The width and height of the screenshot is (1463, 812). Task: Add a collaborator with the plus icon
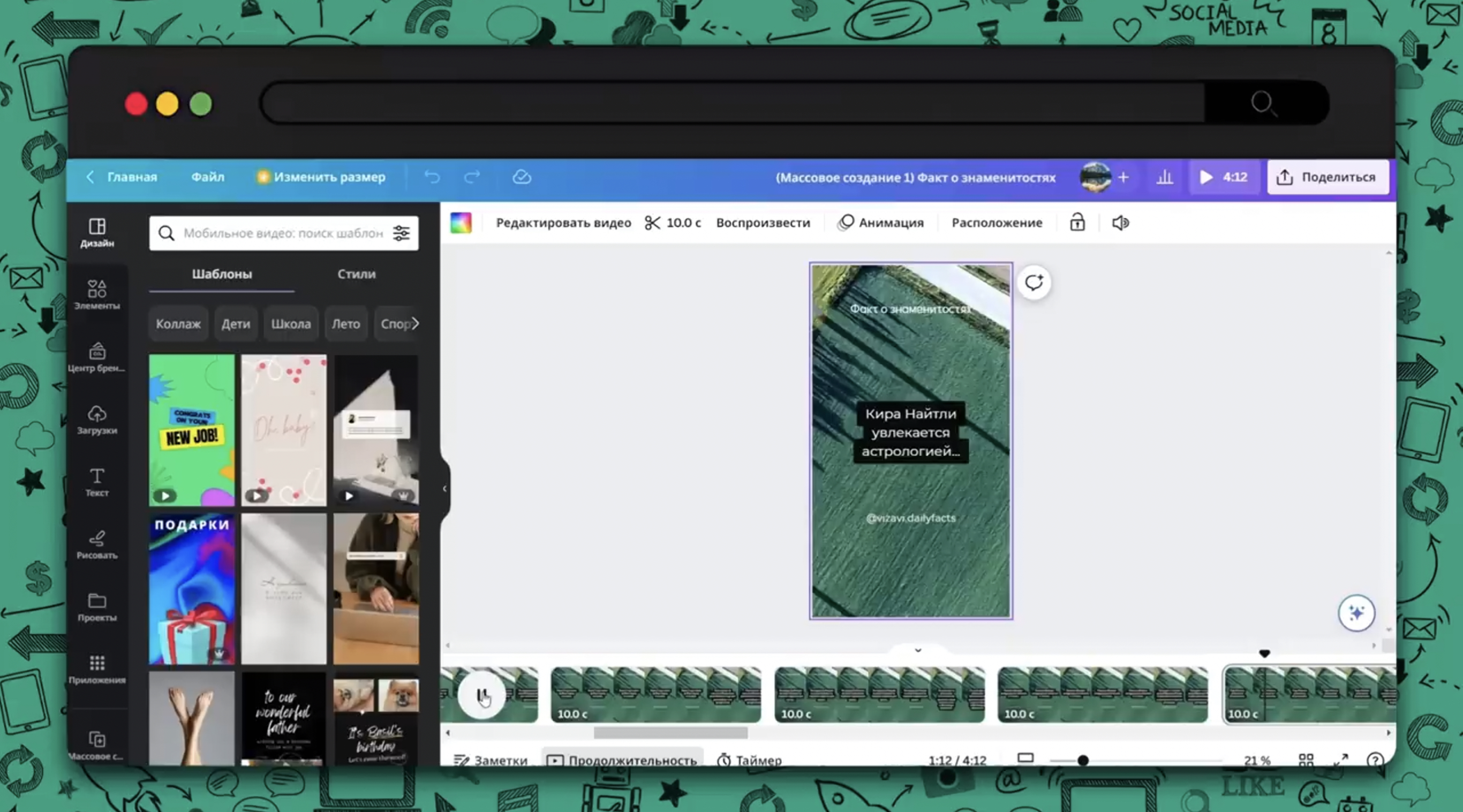coord(1123,177)
